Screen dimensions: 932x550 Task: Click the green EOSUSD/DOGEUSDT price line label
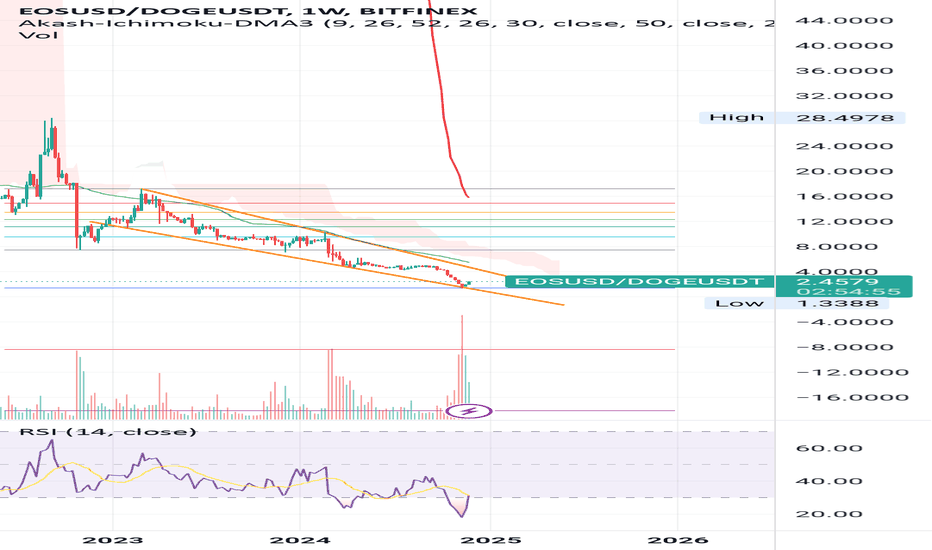(x=640, y=281)
